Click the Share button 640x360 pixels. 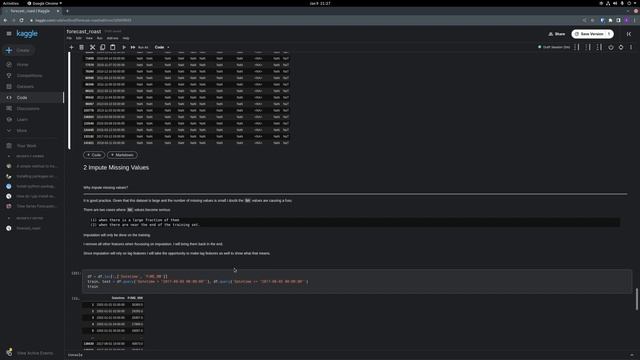click(557, 34)
